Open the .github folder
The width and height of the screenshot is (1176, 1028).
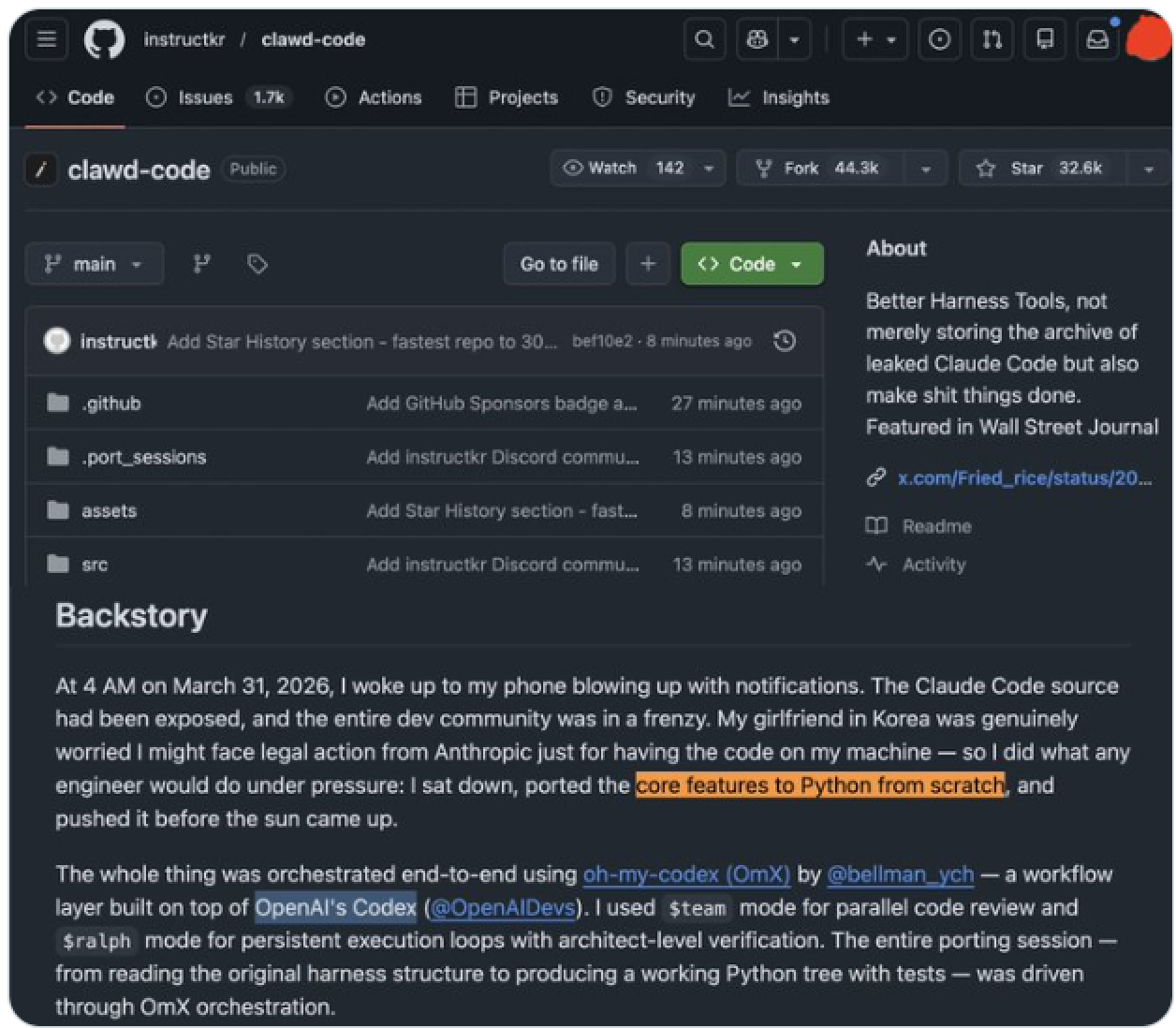click(x=110, y=404)
